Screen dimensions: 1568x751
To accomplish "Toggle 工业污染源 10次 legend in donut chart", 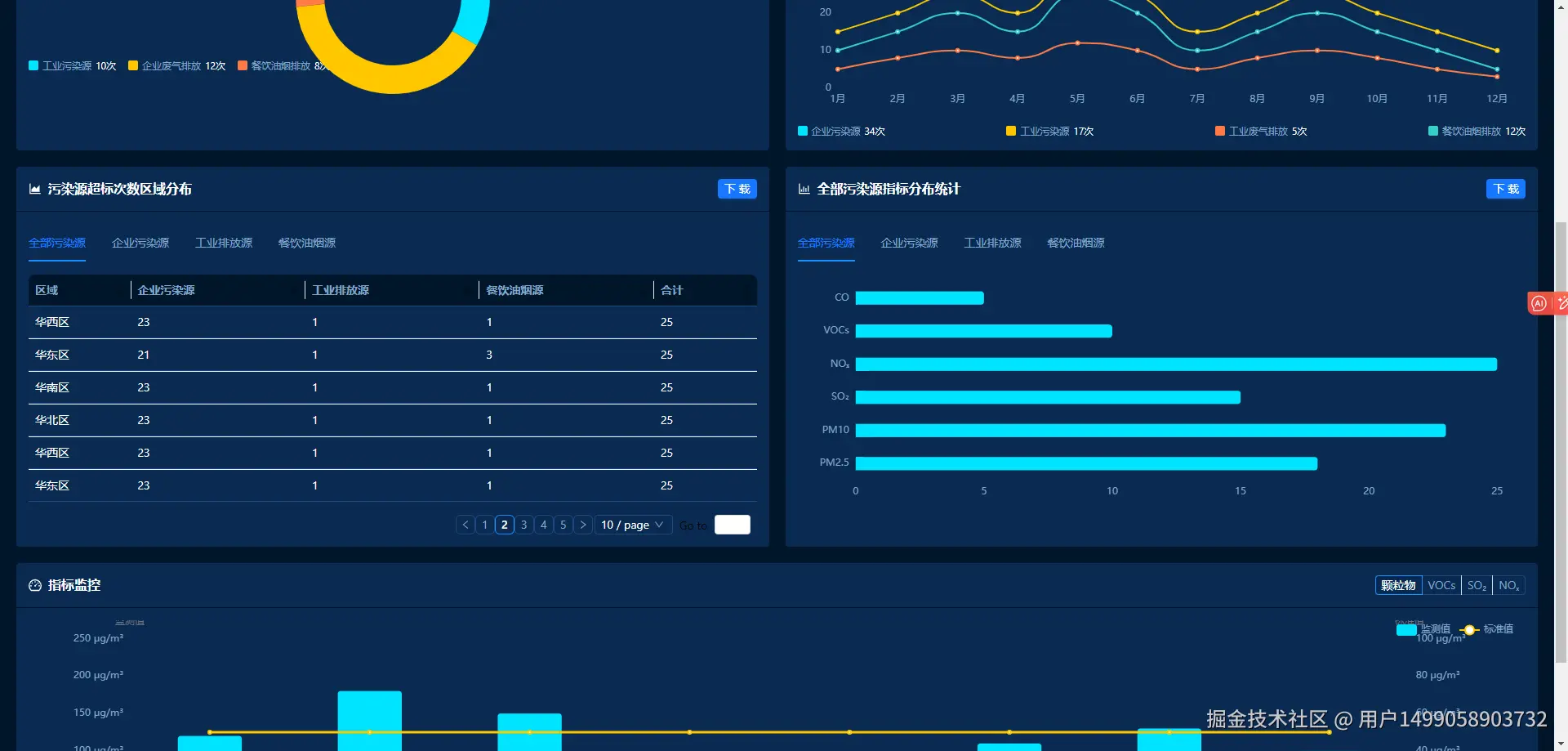I will click(73, 65).
